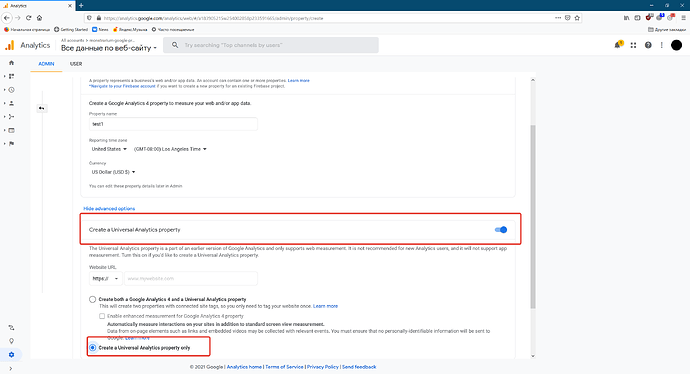Toggle browser sidebar view icon
Viewport: 690px width, 374px height.
(637, 18)
